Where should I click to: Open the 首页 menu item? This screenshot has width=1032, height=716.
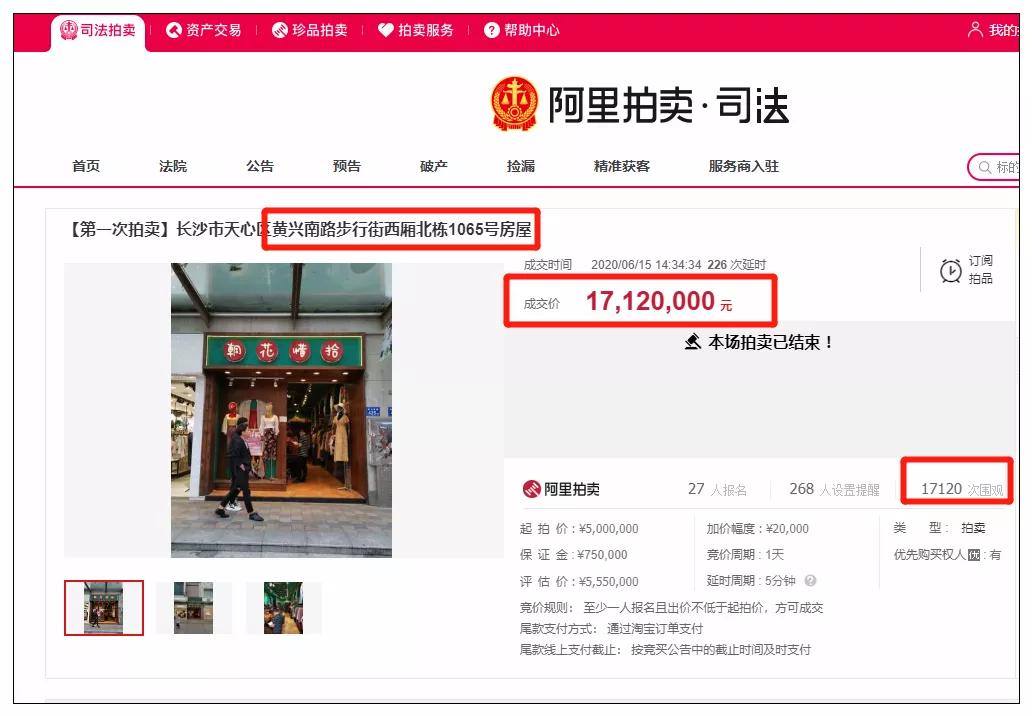[86, 166]
